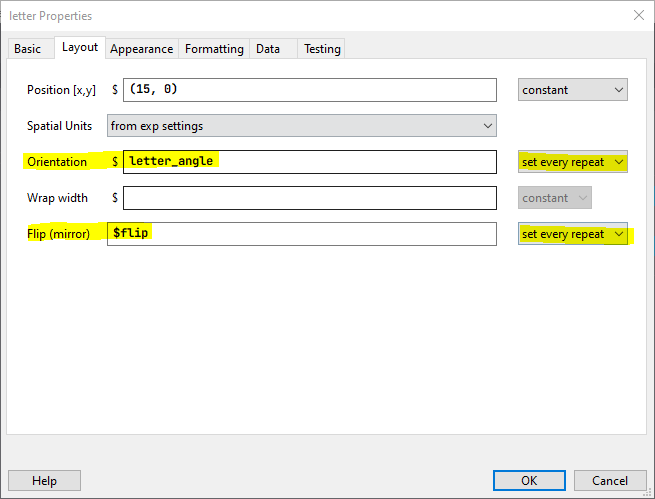Viewport: 655px width, 499px height.
Task: Open Orientation's set every repeat dropdown
Action: (573, 162)
